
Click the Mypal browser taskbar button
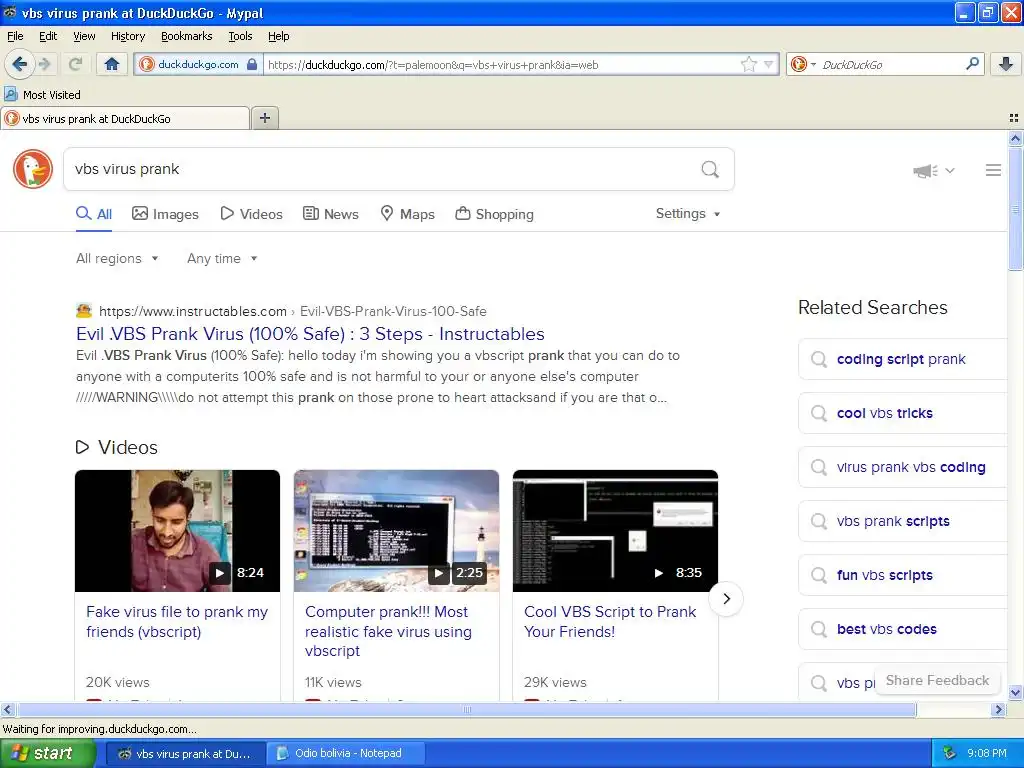(185, 754)
